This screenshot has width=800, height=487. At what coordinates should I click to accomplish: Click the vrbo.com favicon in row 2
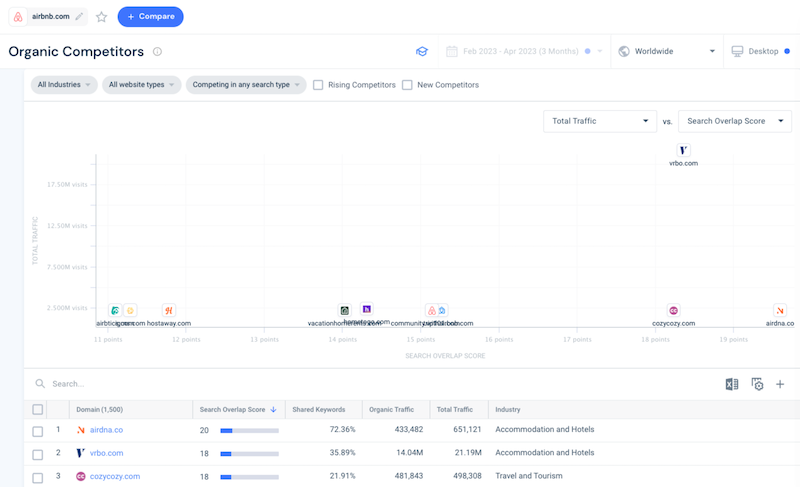click(x=81, y=453)
